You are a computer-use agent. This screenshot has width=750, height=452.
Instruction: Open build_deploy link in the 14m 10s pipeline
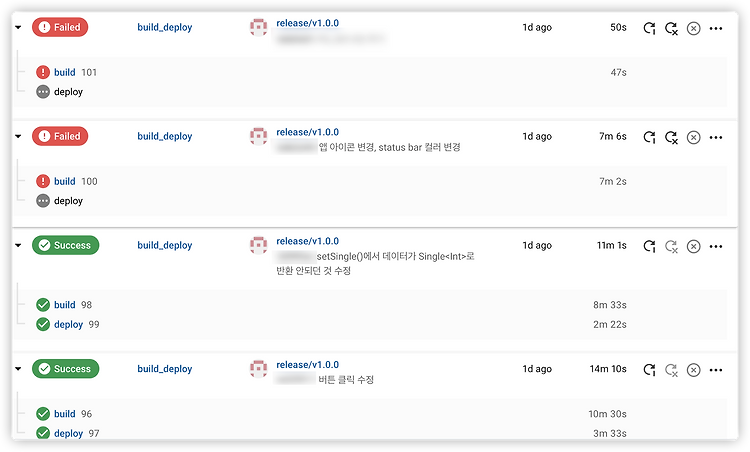coord(165,369)
